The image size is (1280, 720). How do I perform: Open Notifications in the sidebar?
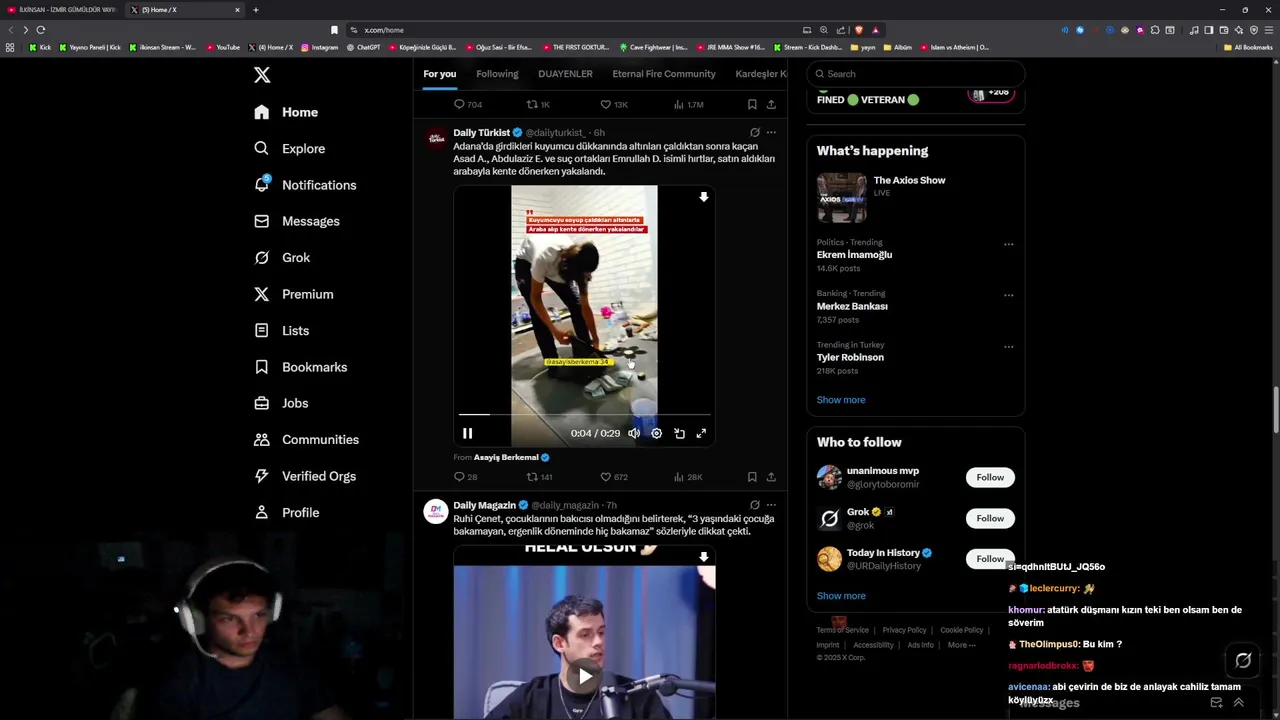(x=305, y=185)
